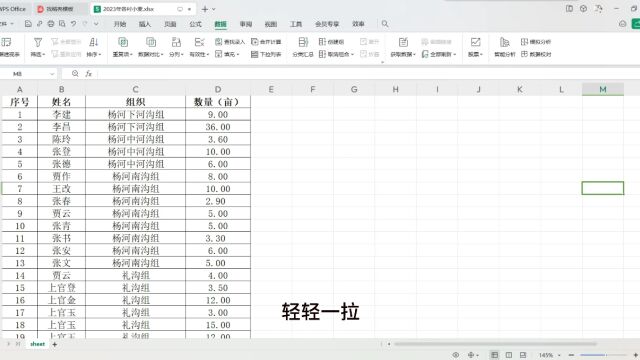Screen dimensions: 640x360
Task: Click the print preview icon
Action: [62, 24]
